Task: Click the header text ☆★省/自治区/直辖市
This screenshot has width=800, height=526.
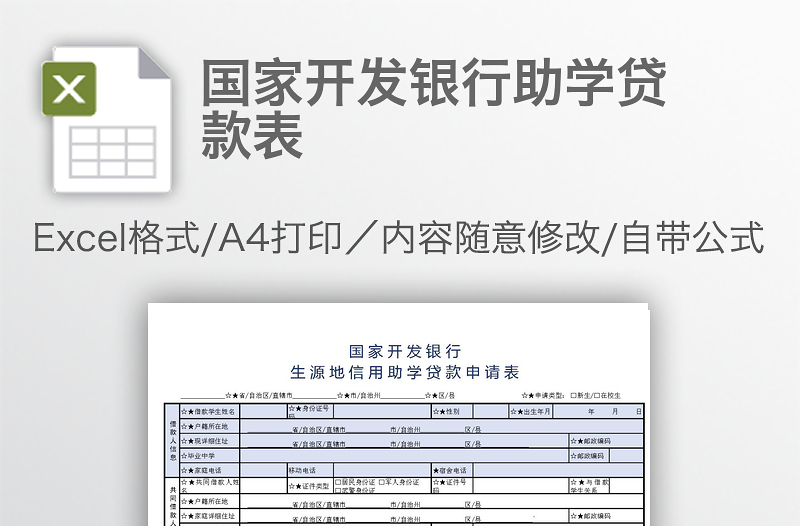Action: (x=259, y=395)
